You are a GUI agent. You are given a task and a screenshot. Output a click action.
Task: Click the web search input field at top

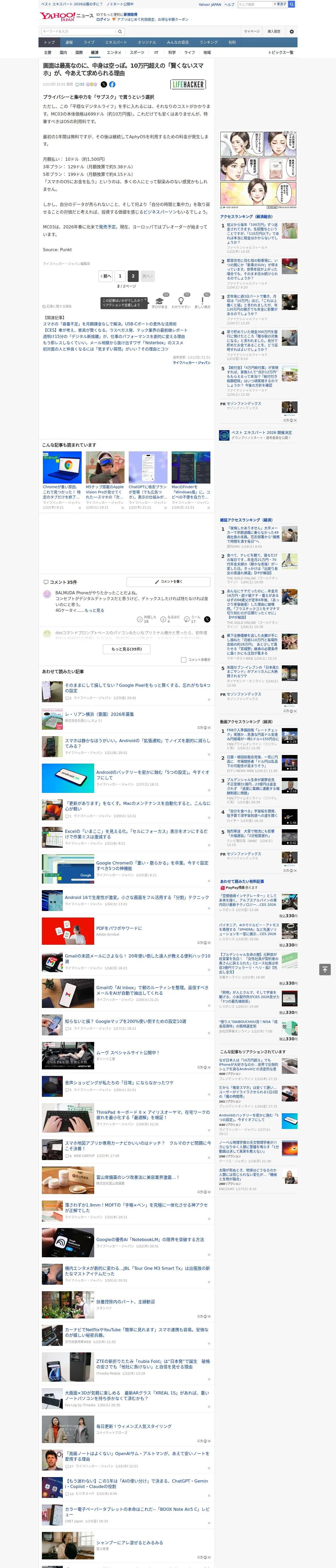tap(254, 4)
